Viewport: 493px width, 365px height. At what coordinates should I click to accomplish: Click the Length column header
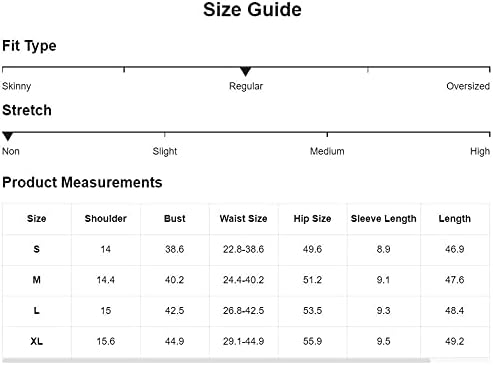tap(455, 219)
